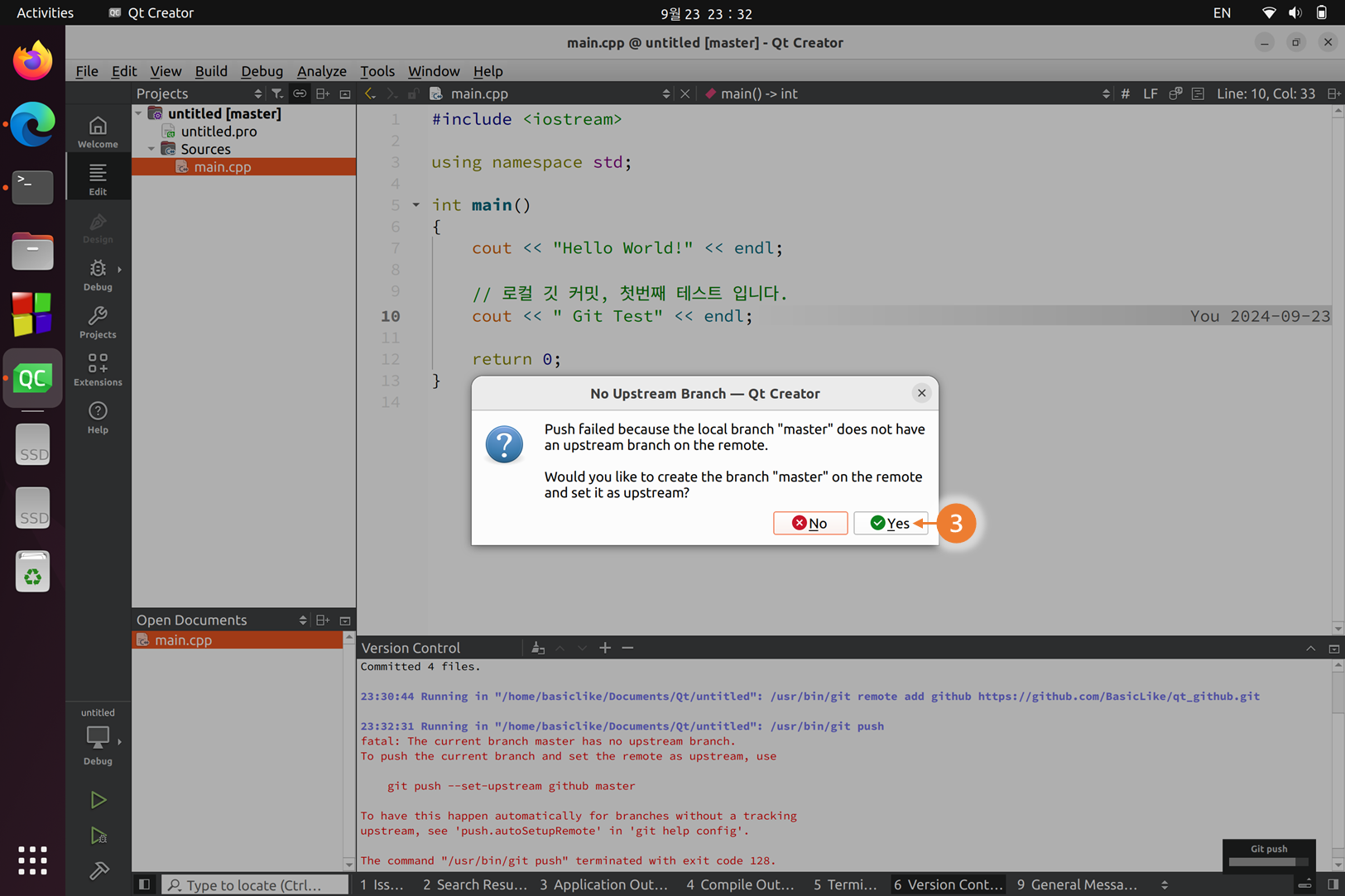
Task: Show applications grid in dock
Action: [x=32, y=860]
